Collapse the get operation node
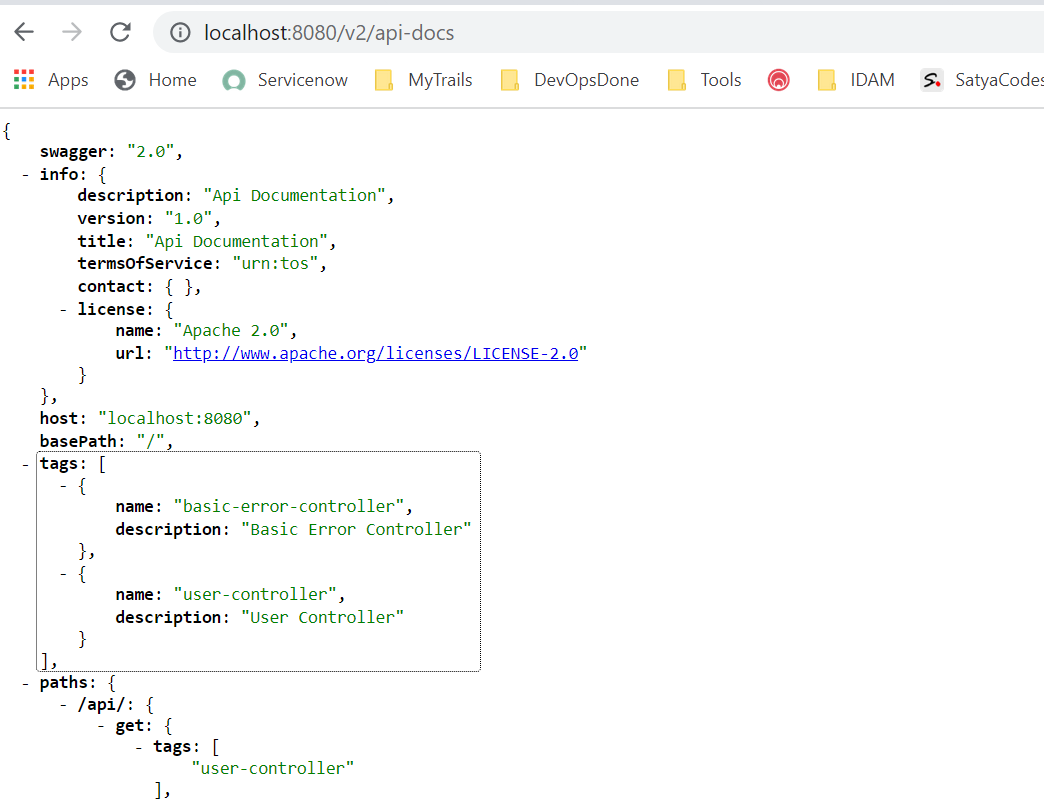Image resolution: width=1044 pixels, height=805 pixels. point(101,727)
